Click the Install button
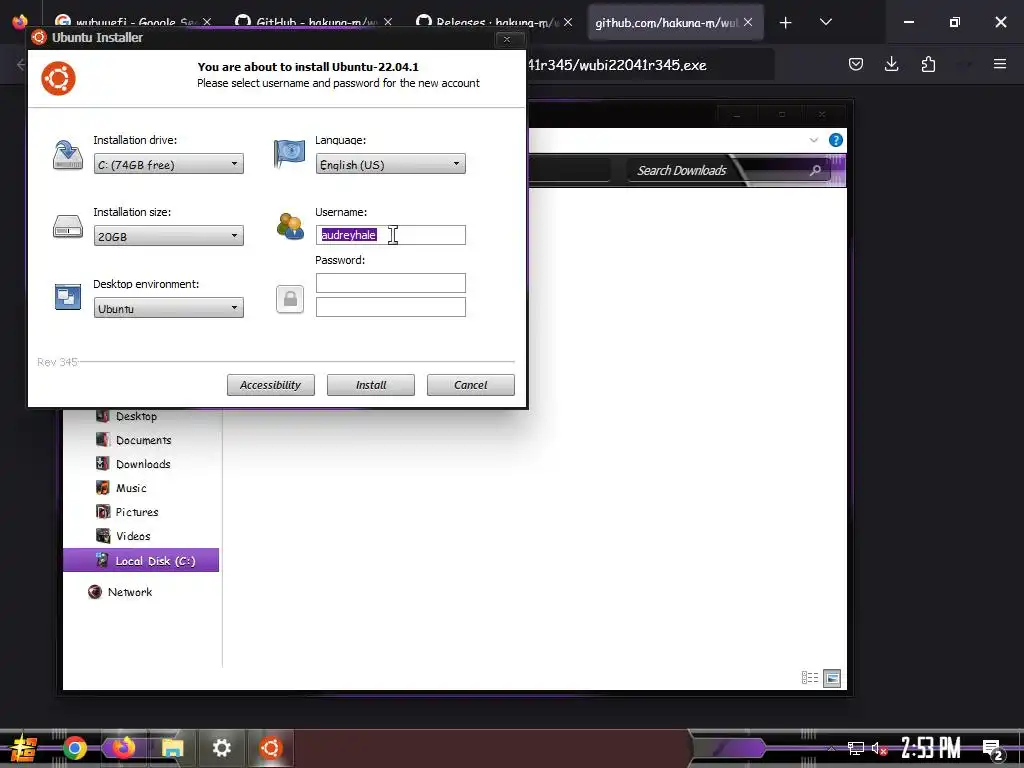Screen dimensions: 1024x768 tap(371, 385)
